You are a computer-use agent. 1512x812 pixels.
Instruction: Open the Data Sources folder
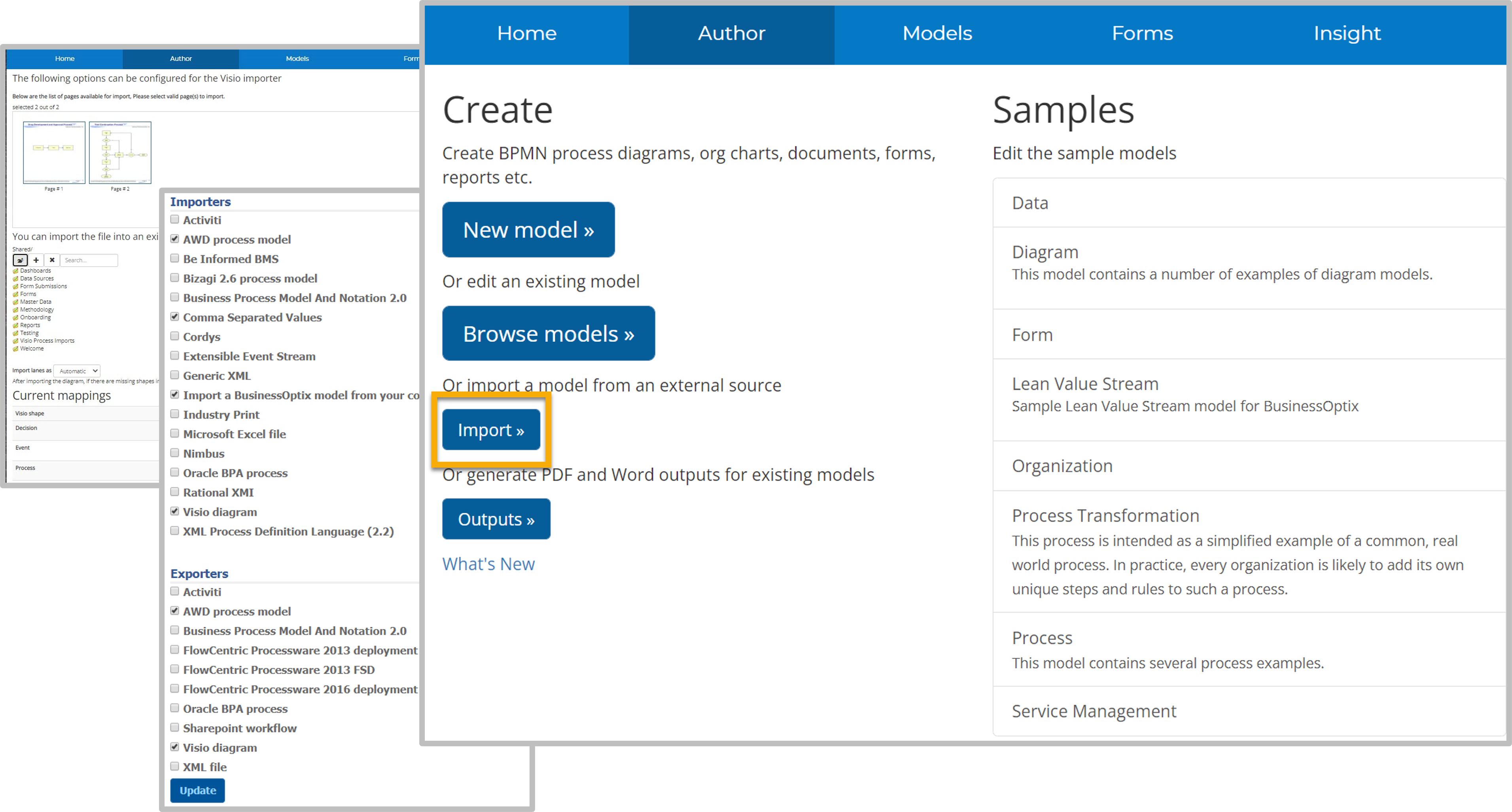pos(36,278)
